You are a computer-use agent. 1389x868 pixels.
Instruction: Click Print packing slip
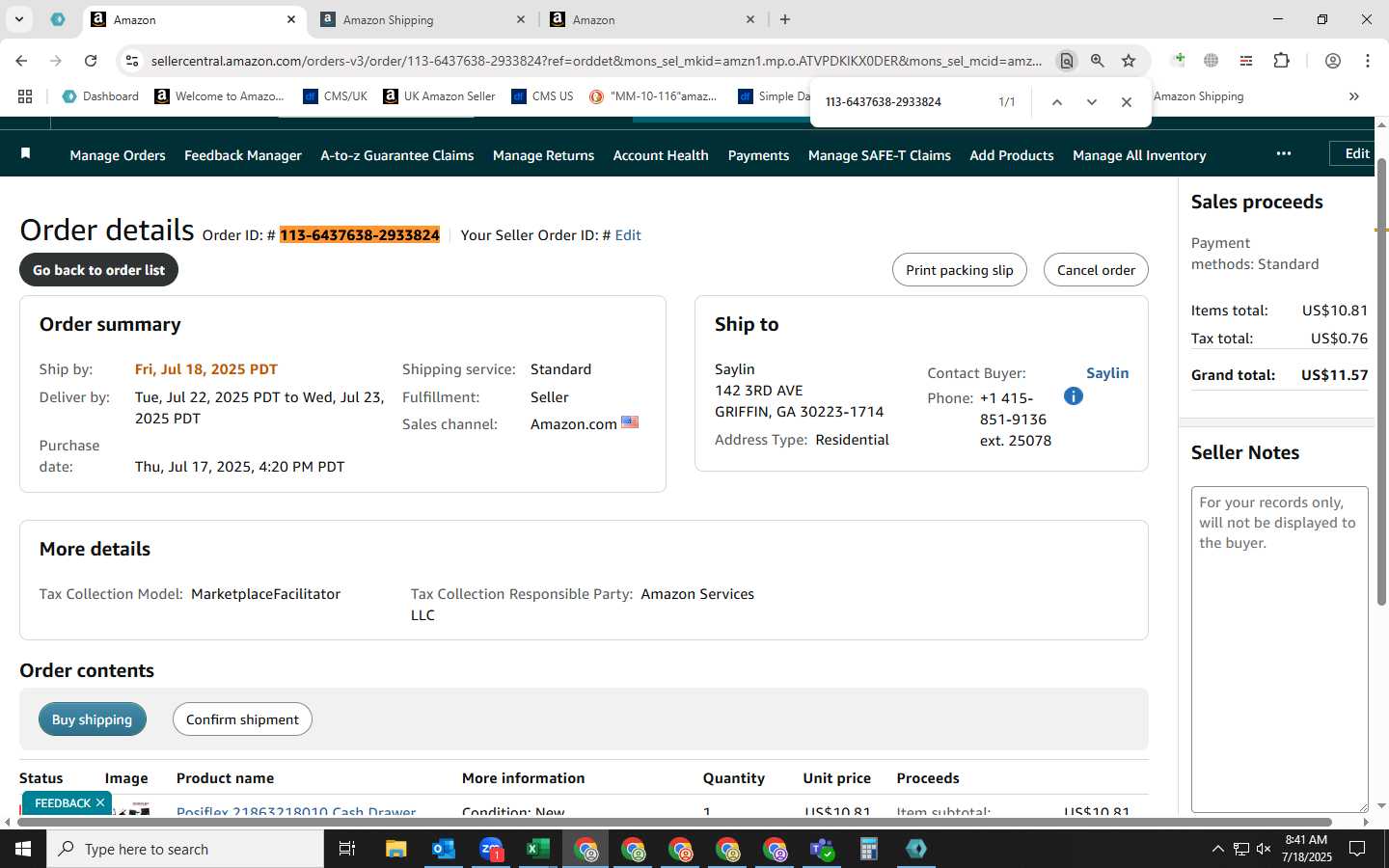tap(960, 270)
